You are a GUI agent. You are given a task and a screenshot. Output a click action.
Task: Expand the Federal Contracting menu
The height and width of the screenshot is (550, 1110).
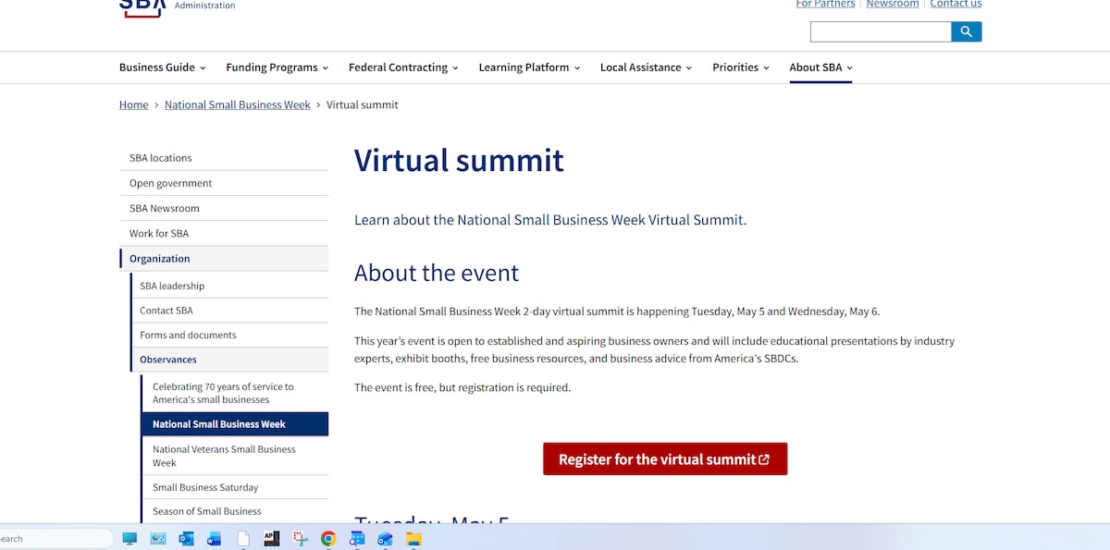[x=403, y=67]
